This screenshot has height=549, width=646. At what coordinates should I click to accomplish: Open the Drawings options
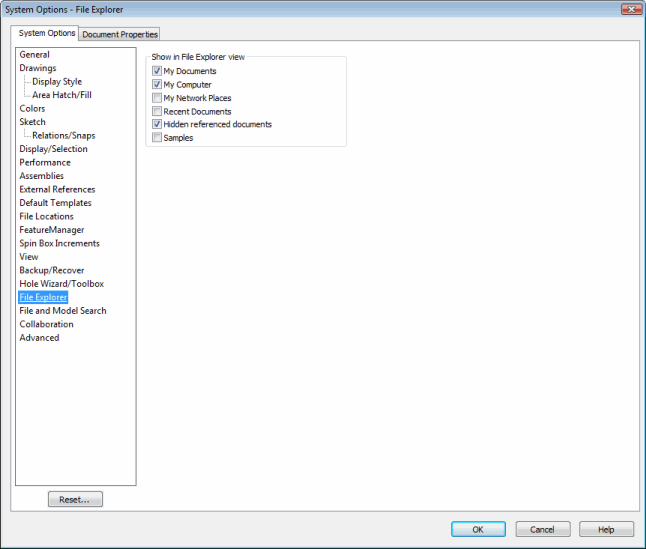(x=38, y=68)
